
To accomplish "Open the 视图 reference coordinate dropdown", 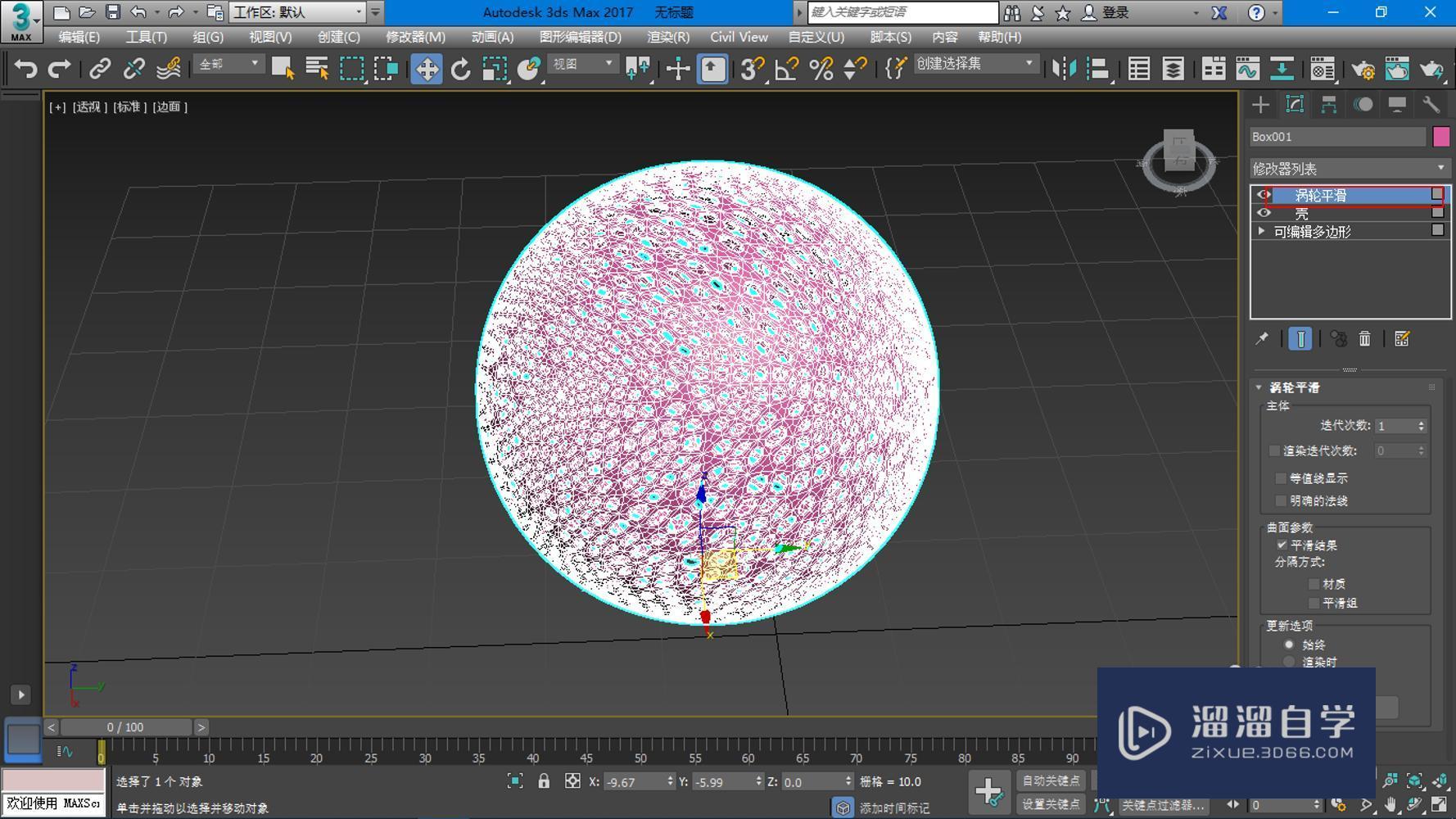I will pos(583,64).
